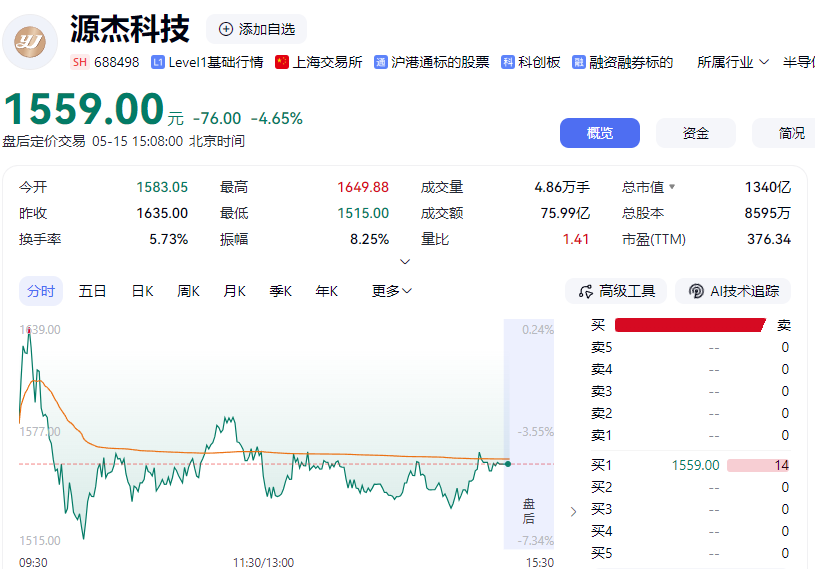Select the 概览 tab

(600, 133)
